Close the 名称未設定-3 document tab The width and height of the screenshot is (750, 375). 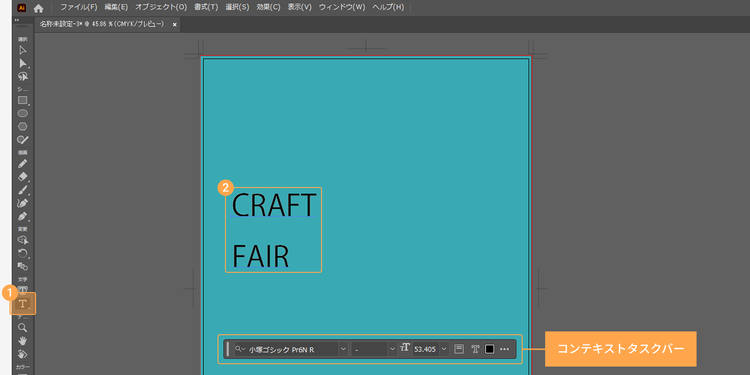coord(174,24)
